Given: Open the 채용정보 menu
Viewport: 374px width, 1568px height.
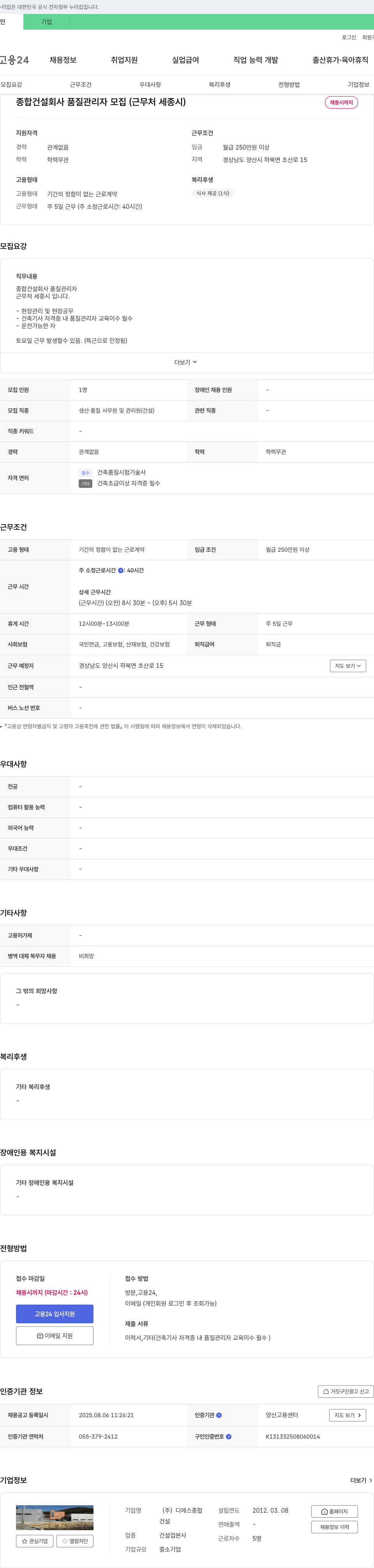Looking at the screenshot, I should pos(63,60).
